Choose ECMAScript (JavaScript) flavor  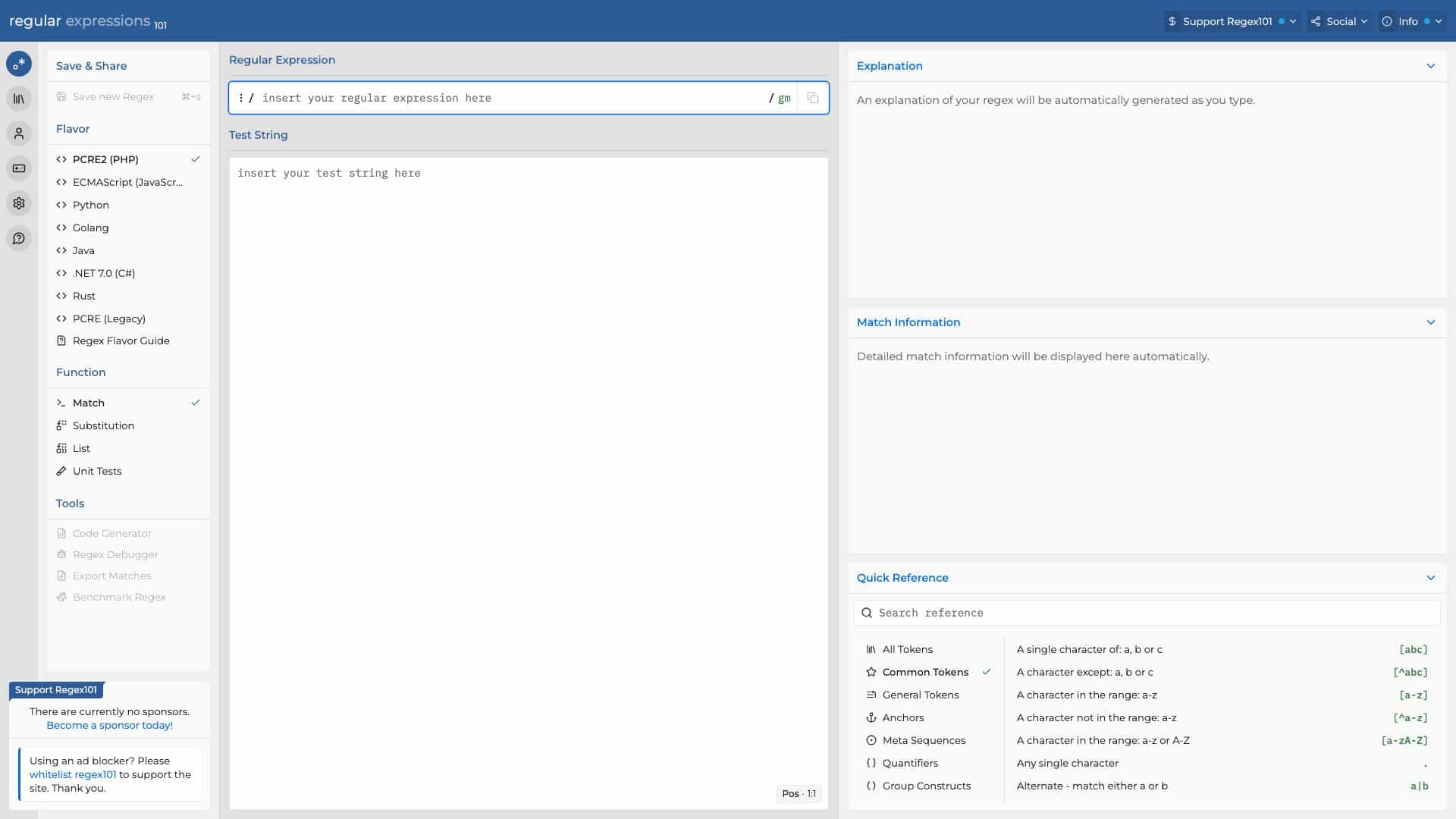127,182
